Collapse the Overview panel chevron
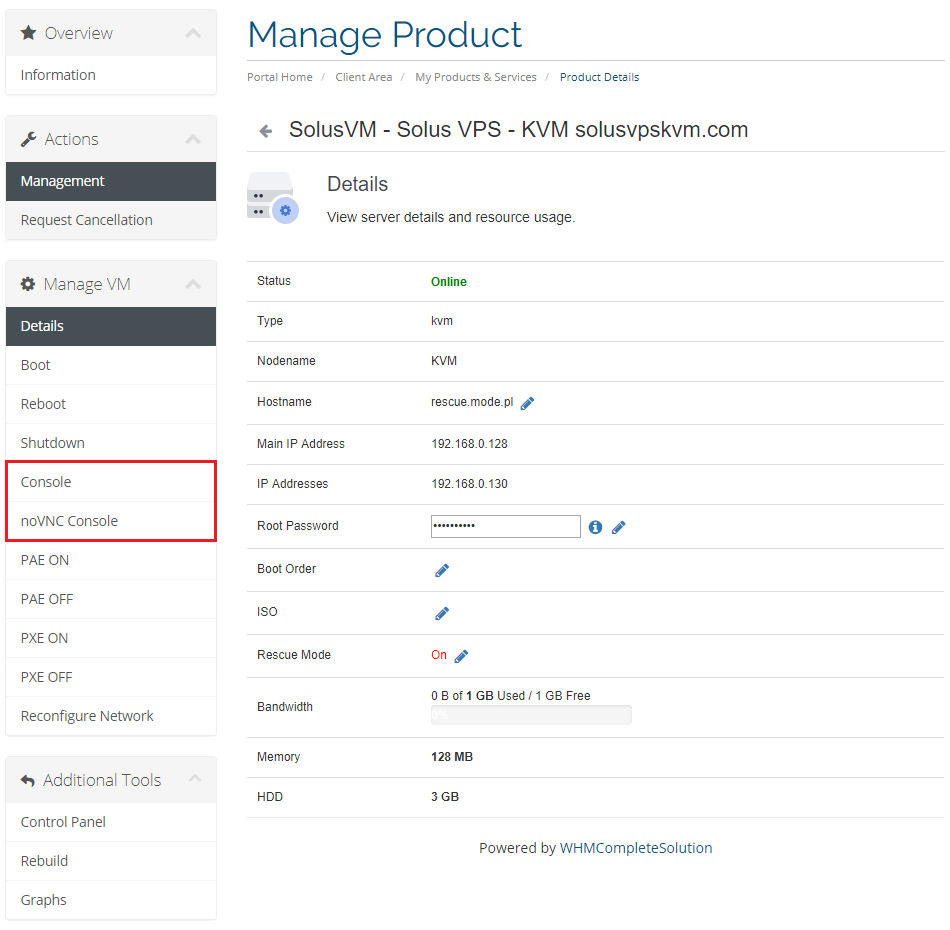This screenshot has width=950, height=930. [x=193, y=33]
